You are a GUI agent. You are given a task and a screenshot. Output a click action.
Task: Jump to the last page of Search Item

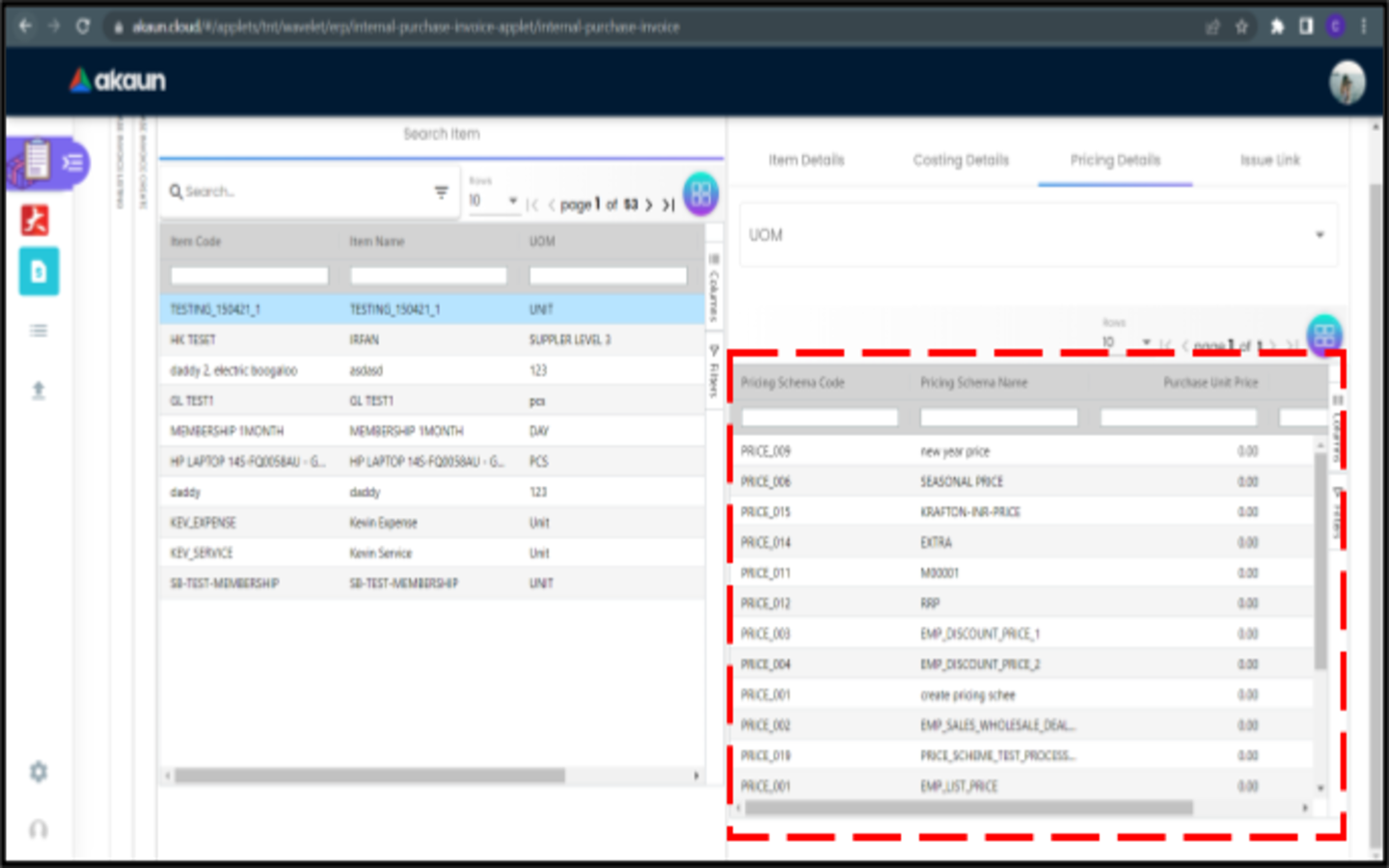[667, 204]
